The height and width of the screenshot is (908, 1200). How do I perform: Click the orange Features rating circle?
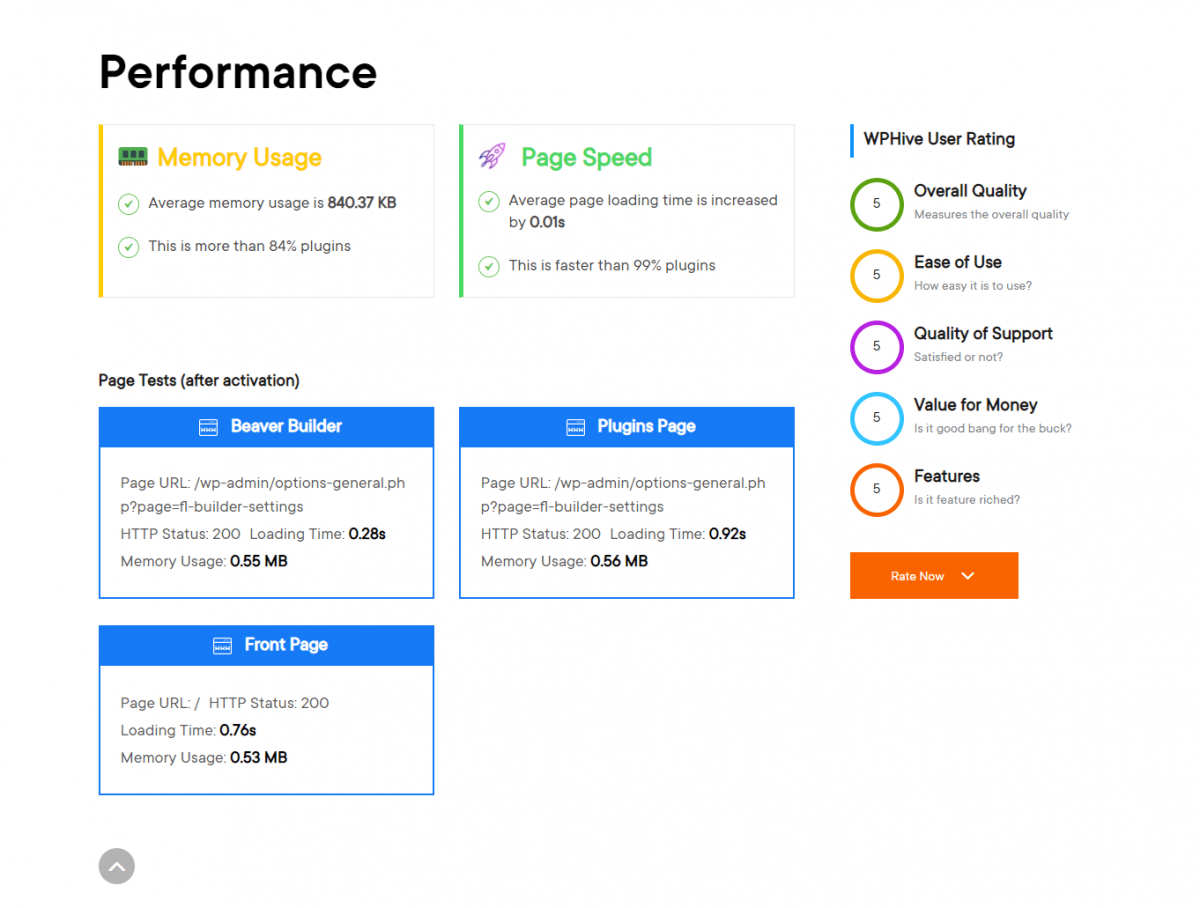[x=877, y=489]
